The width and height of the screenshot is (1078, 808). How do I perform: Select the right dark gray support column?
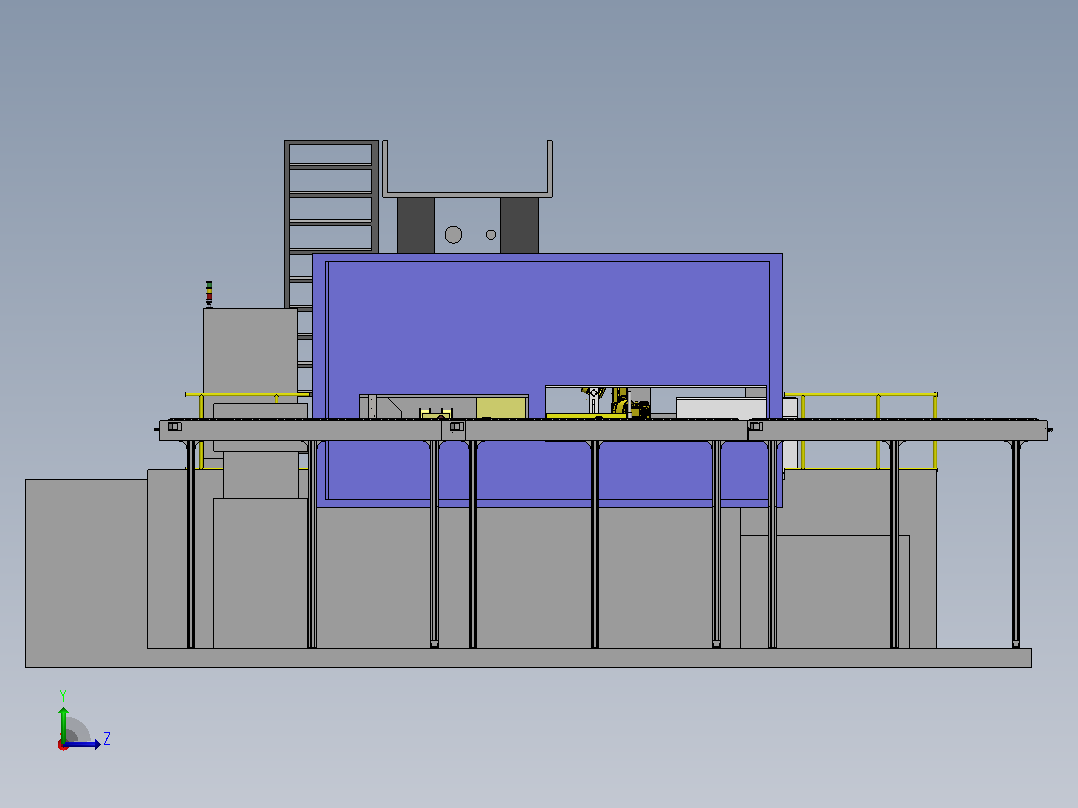pyautogui.click(x=519, y=226)
